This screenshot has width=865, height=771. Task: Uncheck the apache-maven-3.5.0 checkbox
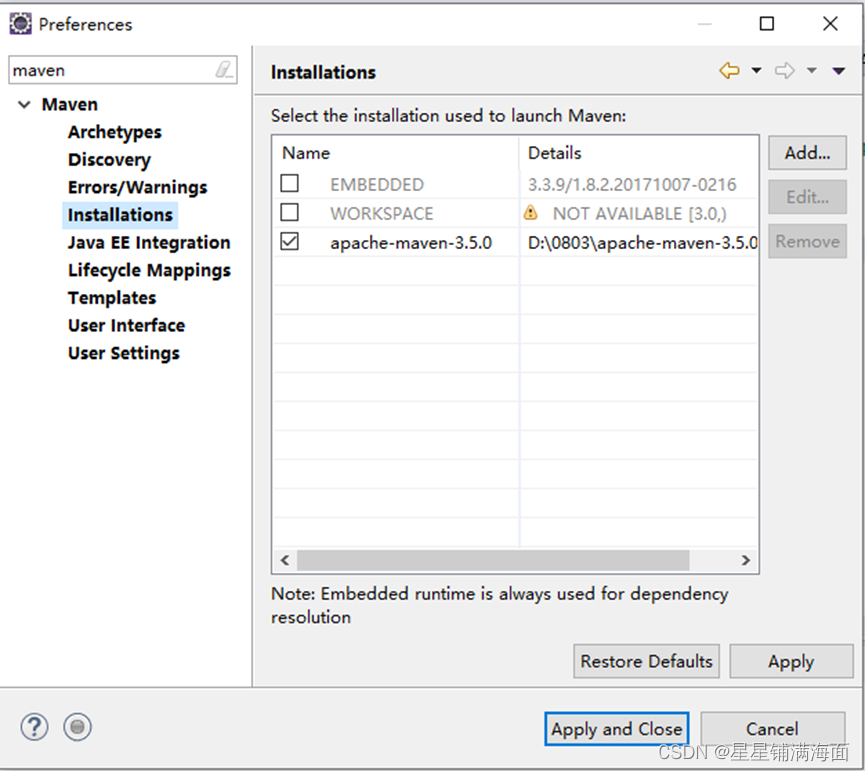click(290, 241)
